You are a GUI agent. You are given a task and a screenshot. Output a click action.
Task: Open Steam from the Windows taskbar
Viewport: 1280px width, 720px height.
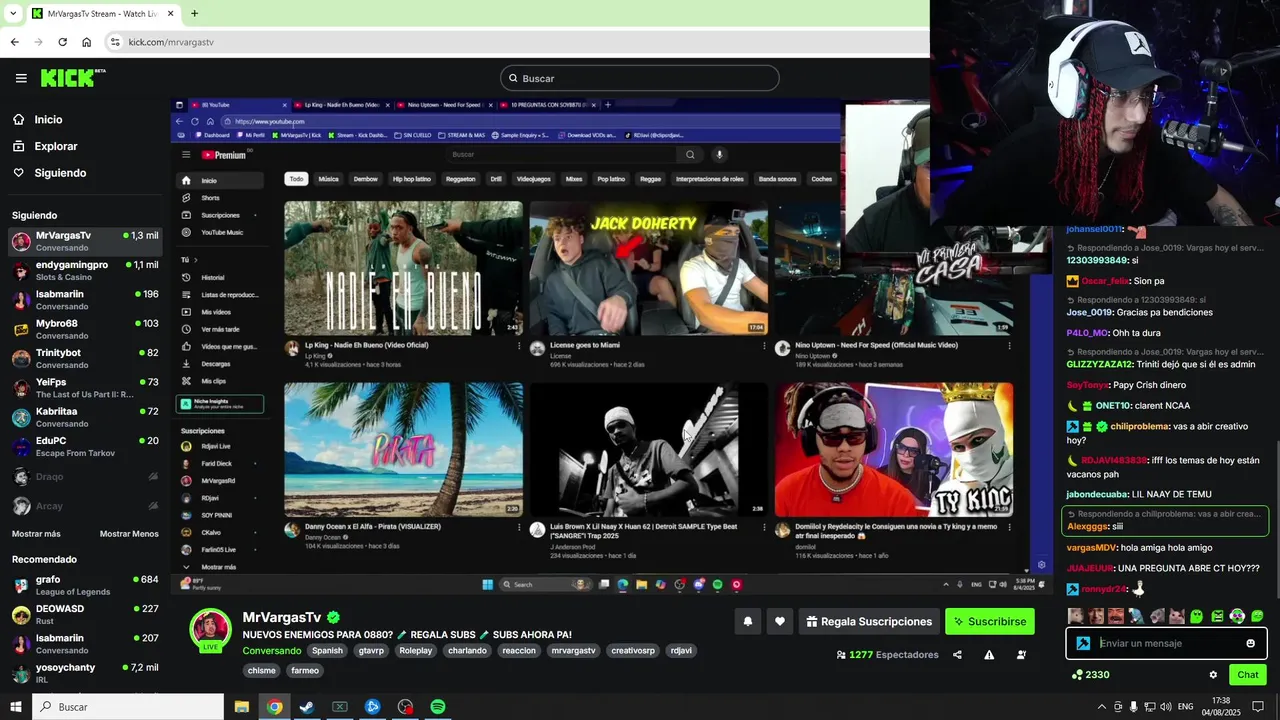(x=307, y=707)
